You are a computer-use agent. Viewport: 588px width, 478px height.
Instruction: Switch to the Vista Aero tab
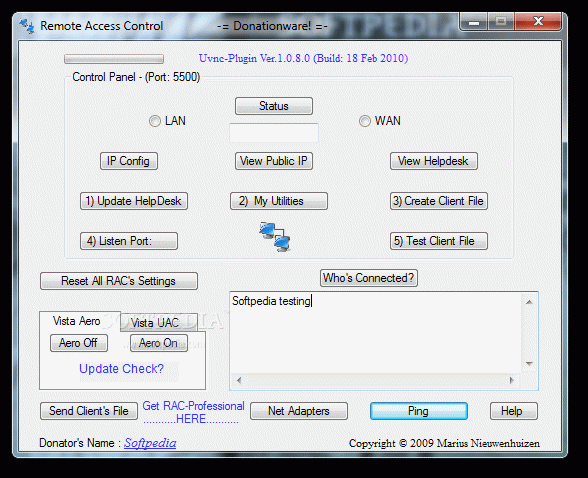(x=76, y=321)
